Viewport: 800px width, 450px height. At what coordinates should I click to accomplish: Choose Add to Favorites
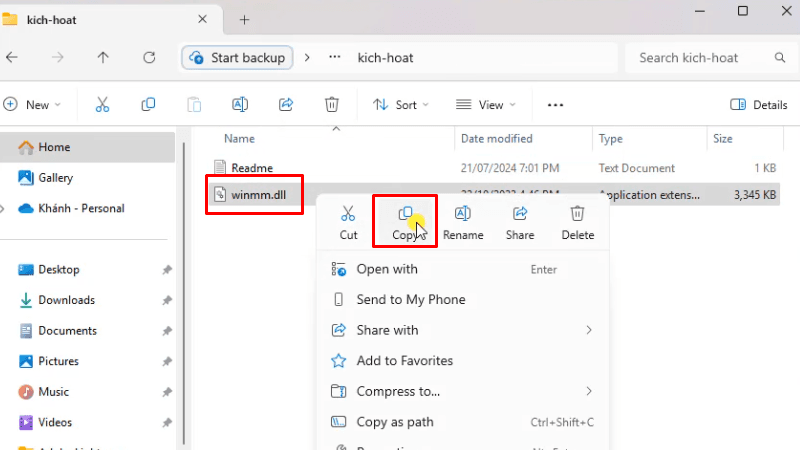click(404, 361)
